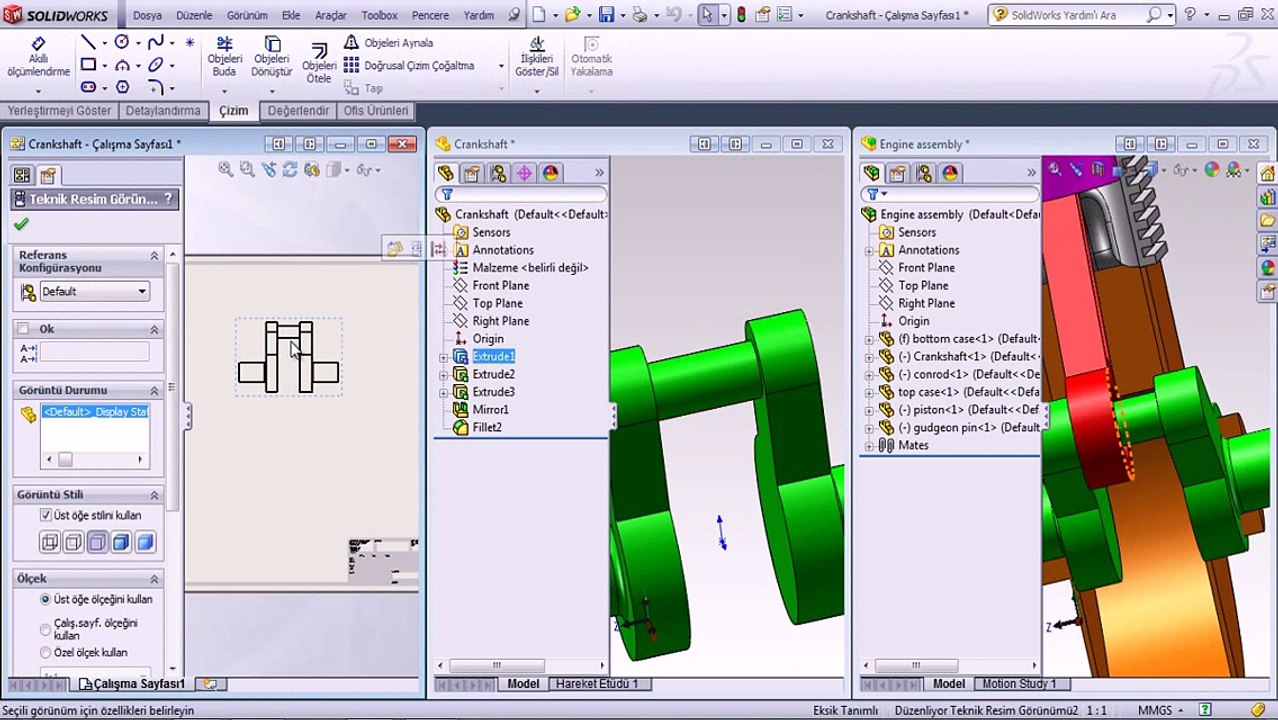Select Çalışma Sayfası1 sheet tab
The width and height of the screenshot is (1278, 720).
coord(132,684)
